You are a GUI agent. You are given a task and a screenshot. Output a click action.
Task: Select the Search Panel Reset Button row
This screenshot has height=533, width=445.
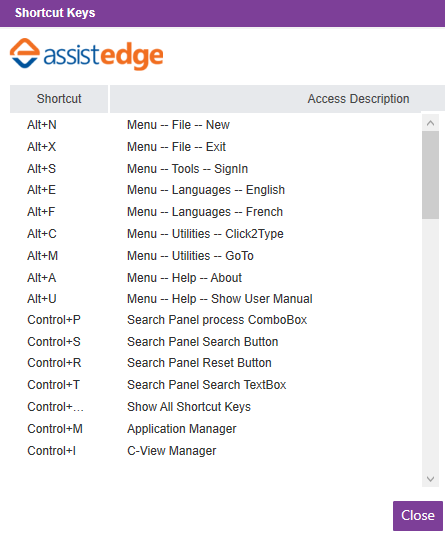click(x=216, y=363)
